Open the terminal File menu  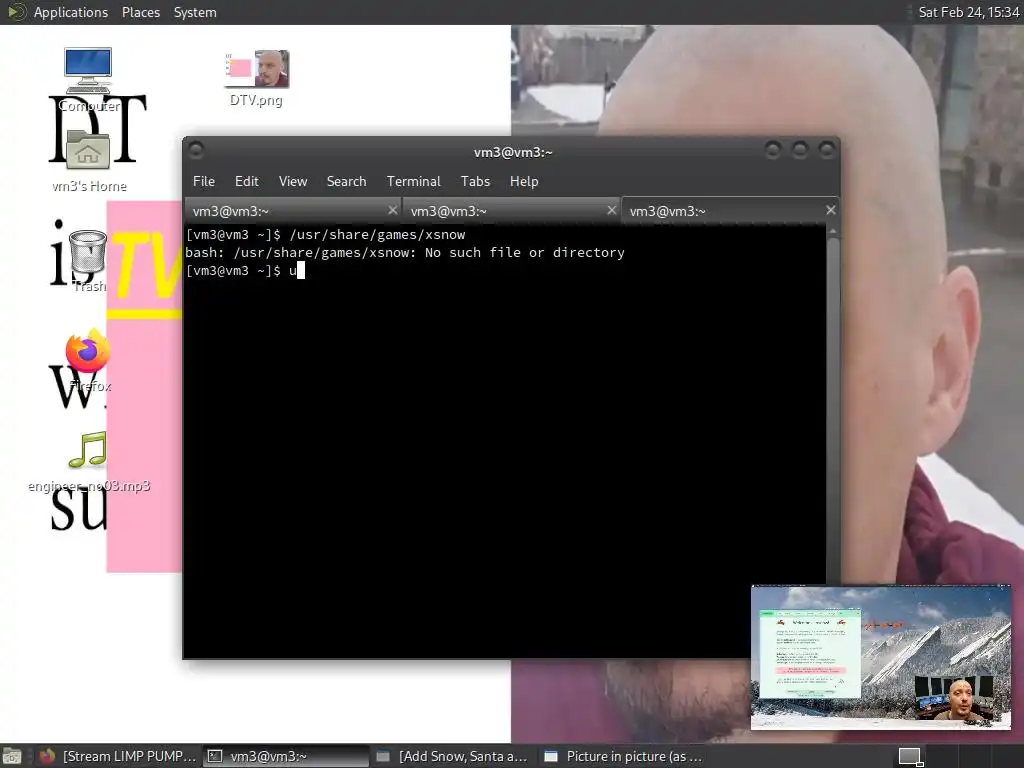click(204, 181)
